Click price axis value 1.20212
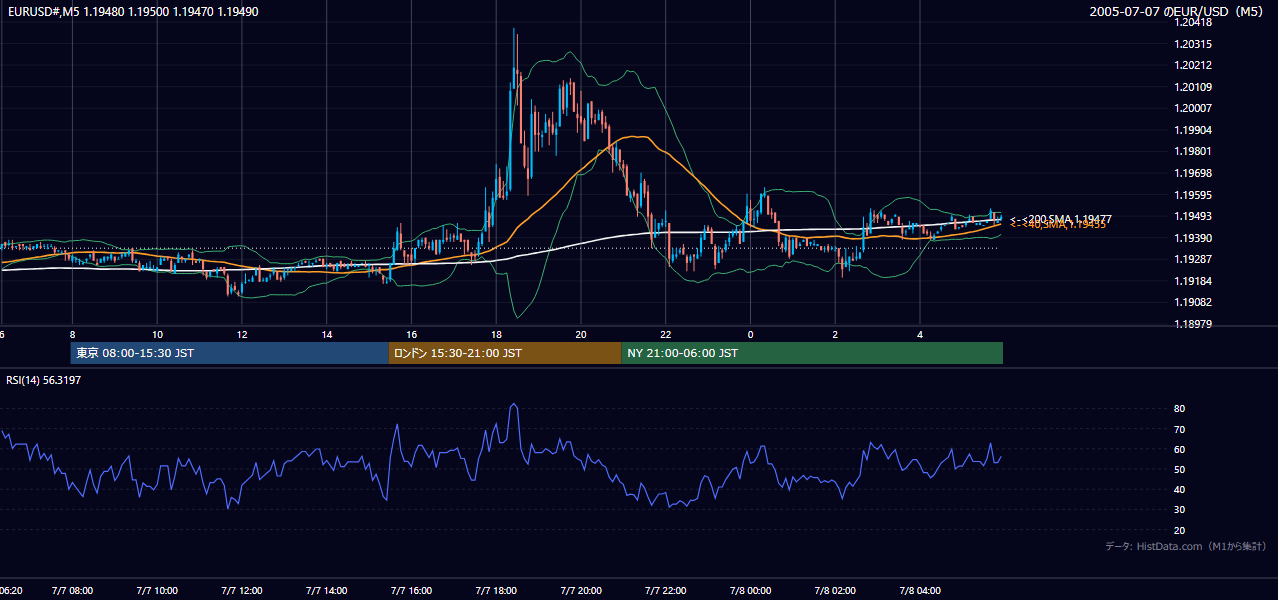The image size is (1278, 600). point(1195,65)
